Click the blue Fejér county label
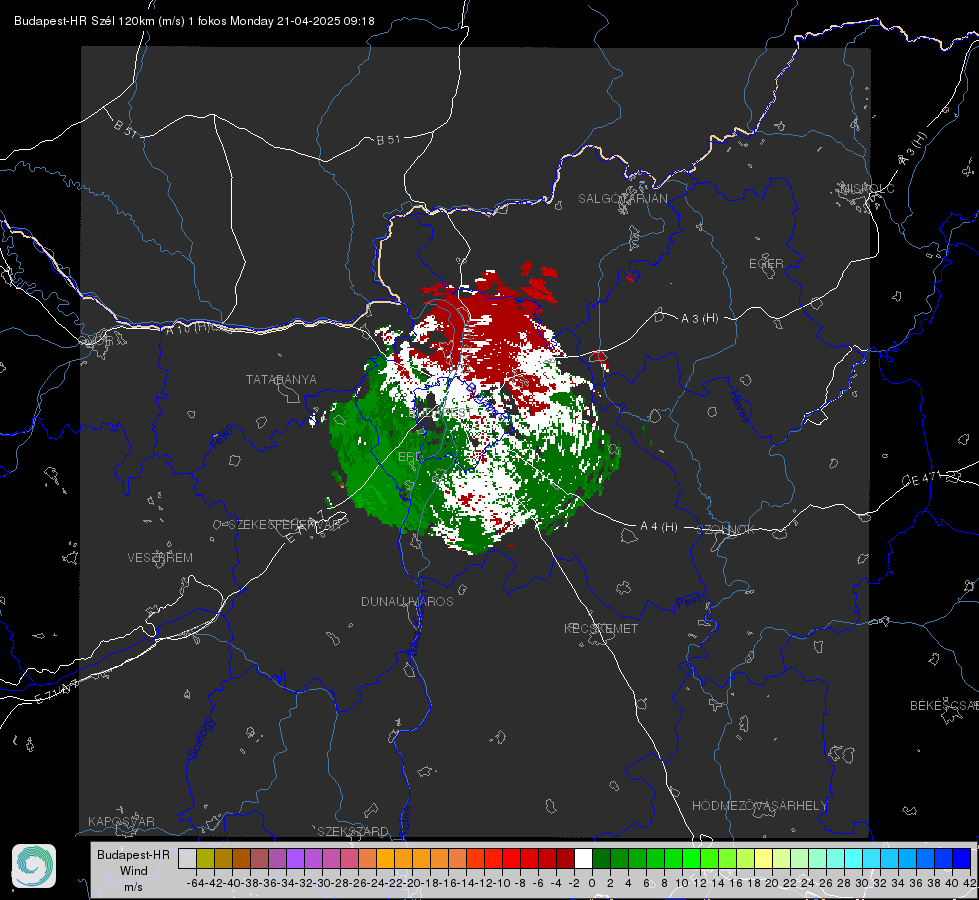Viewport: 979px width, 900px height. point(224,437)
